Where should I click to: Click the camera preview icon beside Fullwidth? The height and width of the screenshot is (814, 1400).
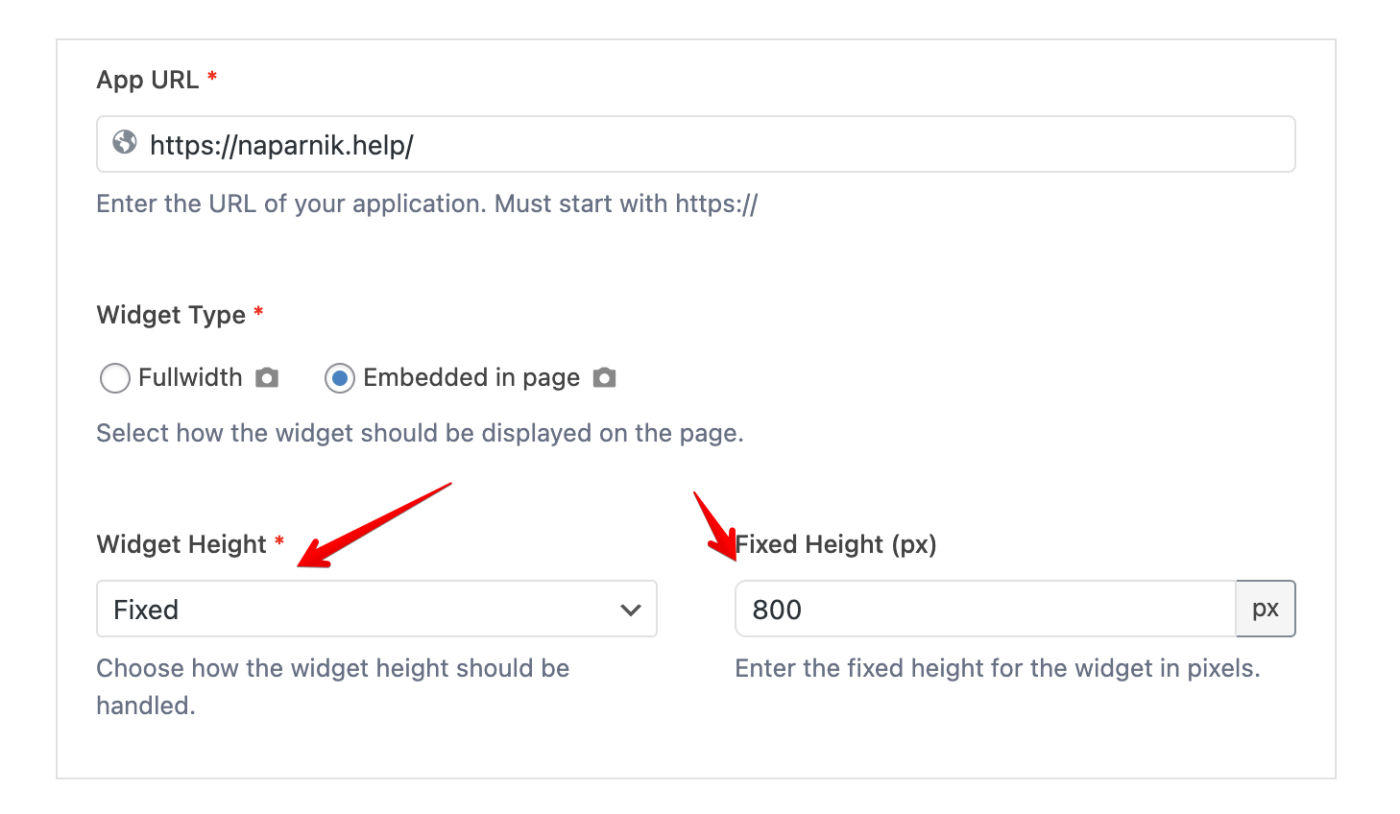click(x=266, y=378)
